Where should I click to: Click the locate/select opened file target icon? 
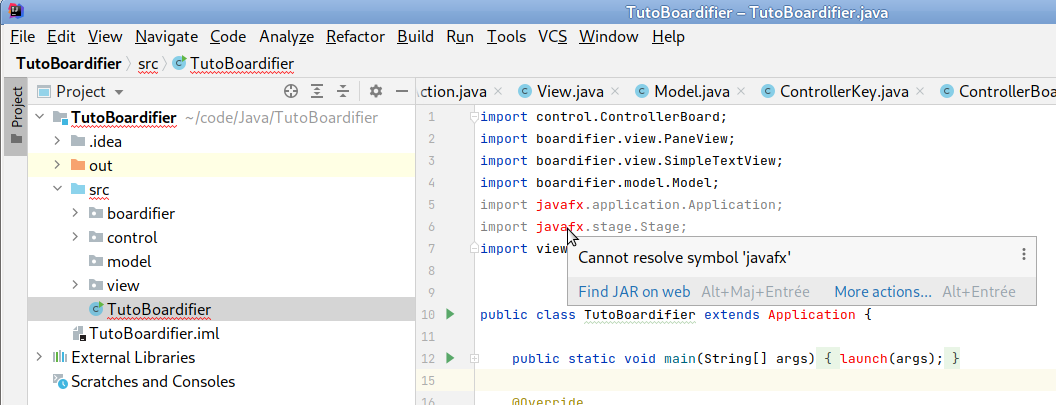[x=291, y=91]
